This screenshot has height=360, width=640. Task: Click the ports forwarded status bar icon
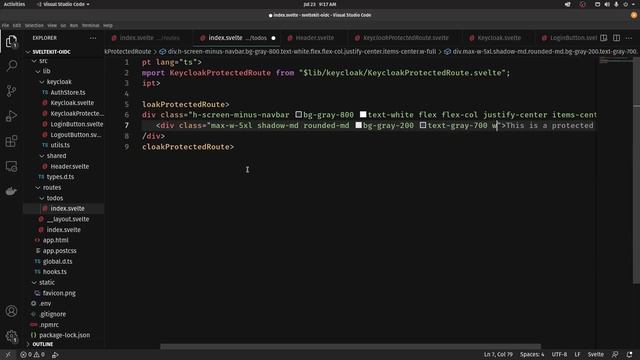55,355
